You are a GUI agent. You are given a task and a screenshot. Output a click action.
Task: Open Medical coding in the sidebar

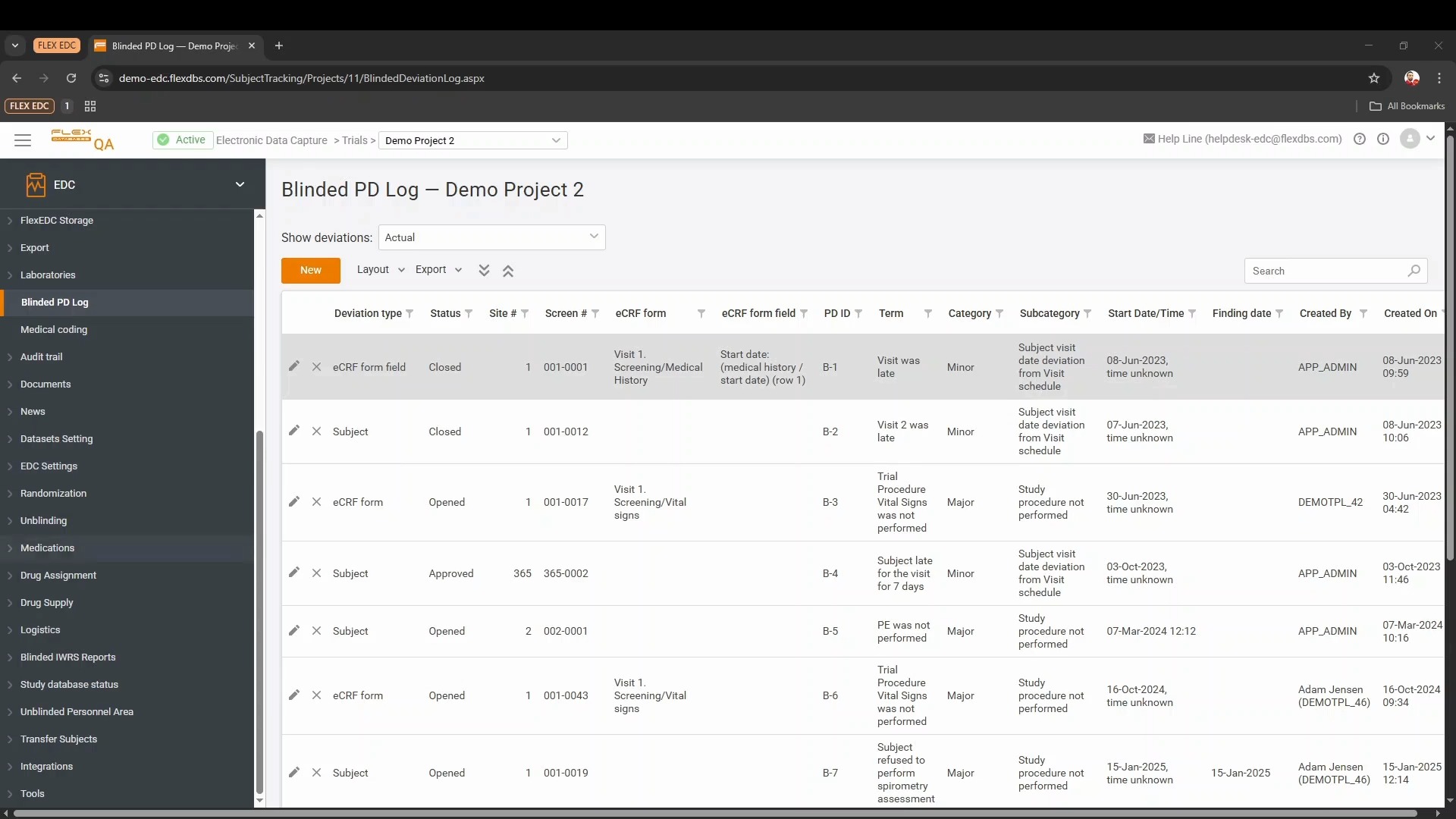coord(54,329)
